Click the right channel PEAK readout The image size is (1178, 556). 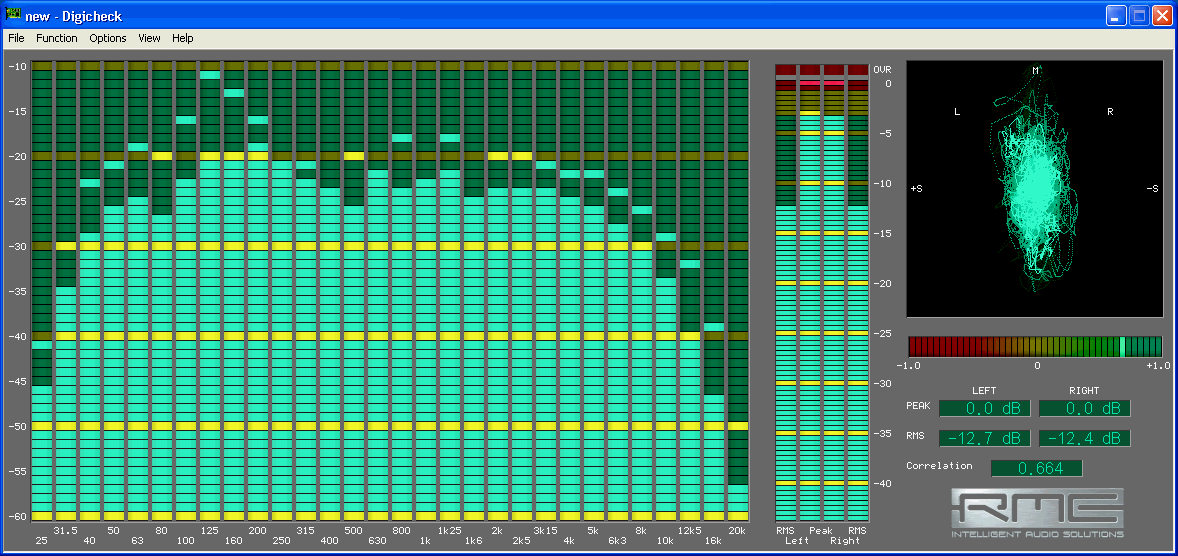[x=1084, y=408]
